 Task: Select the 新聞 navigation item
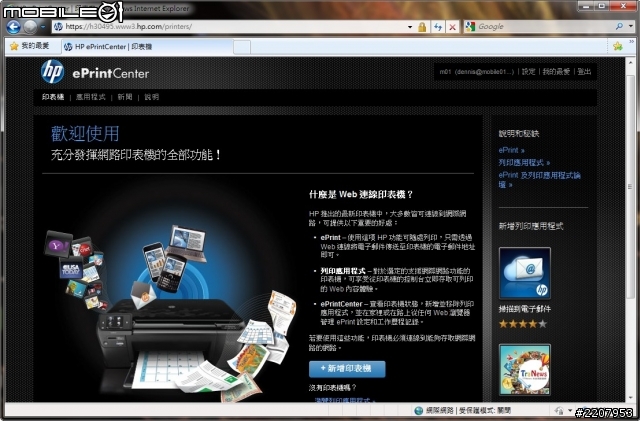tap(125, 97)
